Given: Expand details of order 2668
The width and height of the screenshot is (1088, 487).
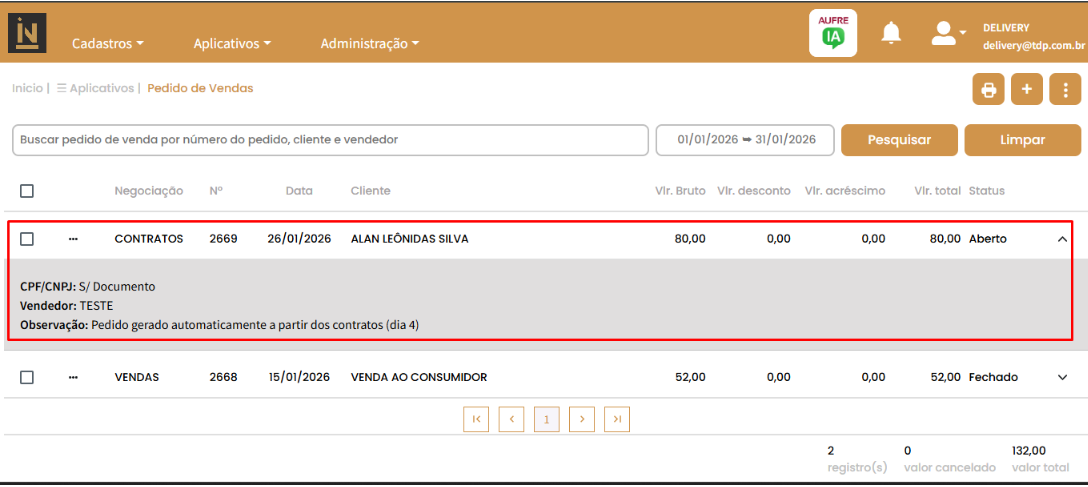Looking at the screenshot, I should (x=1062, y=377).
